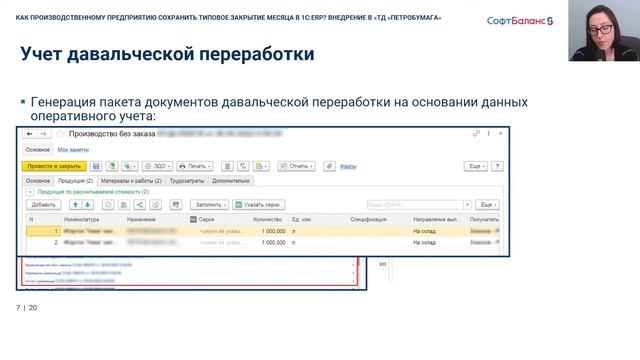Click the Ед. изм. column header
This screenshot has height=360, width=640.
[x=302, y=220]
